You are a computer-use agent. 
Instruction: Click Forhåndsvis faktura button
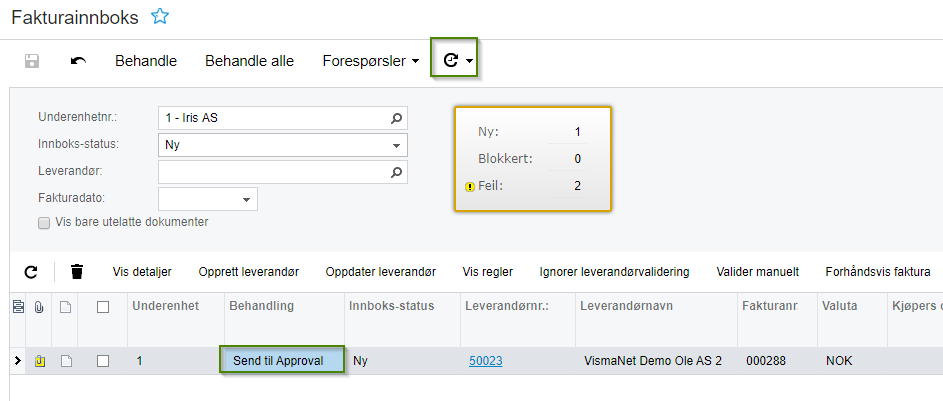[x=878, y=272]
